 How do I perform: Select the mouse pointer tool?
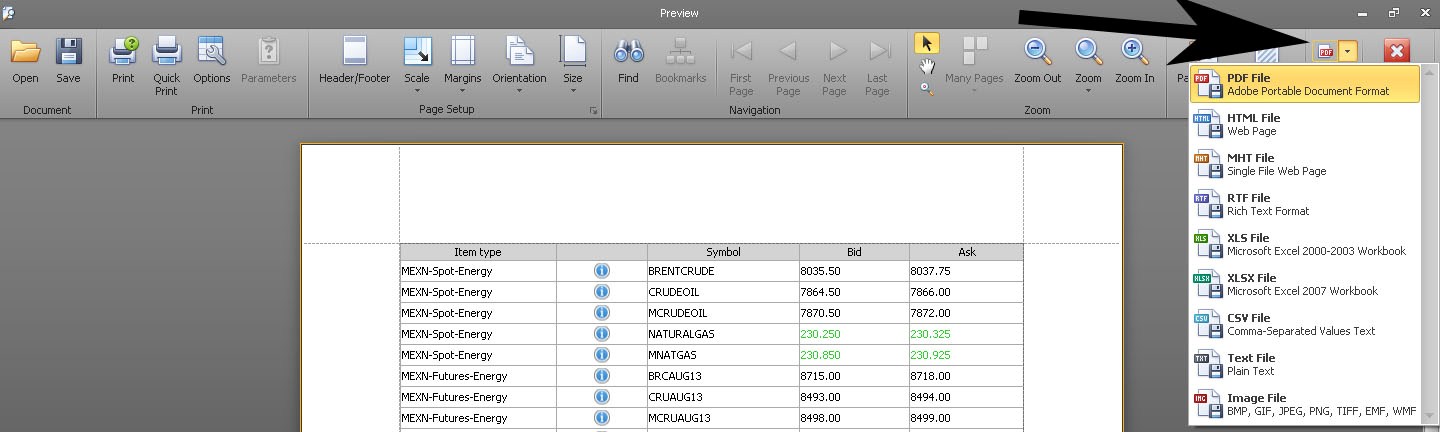click(x=927, y=43)
